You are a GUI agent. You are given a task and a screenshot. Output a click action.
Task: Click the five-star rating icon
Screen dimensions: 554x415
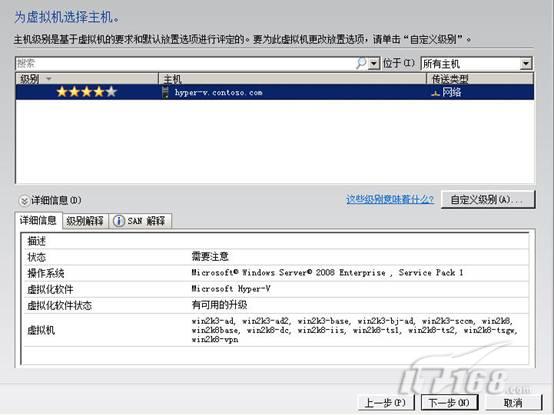87,92
